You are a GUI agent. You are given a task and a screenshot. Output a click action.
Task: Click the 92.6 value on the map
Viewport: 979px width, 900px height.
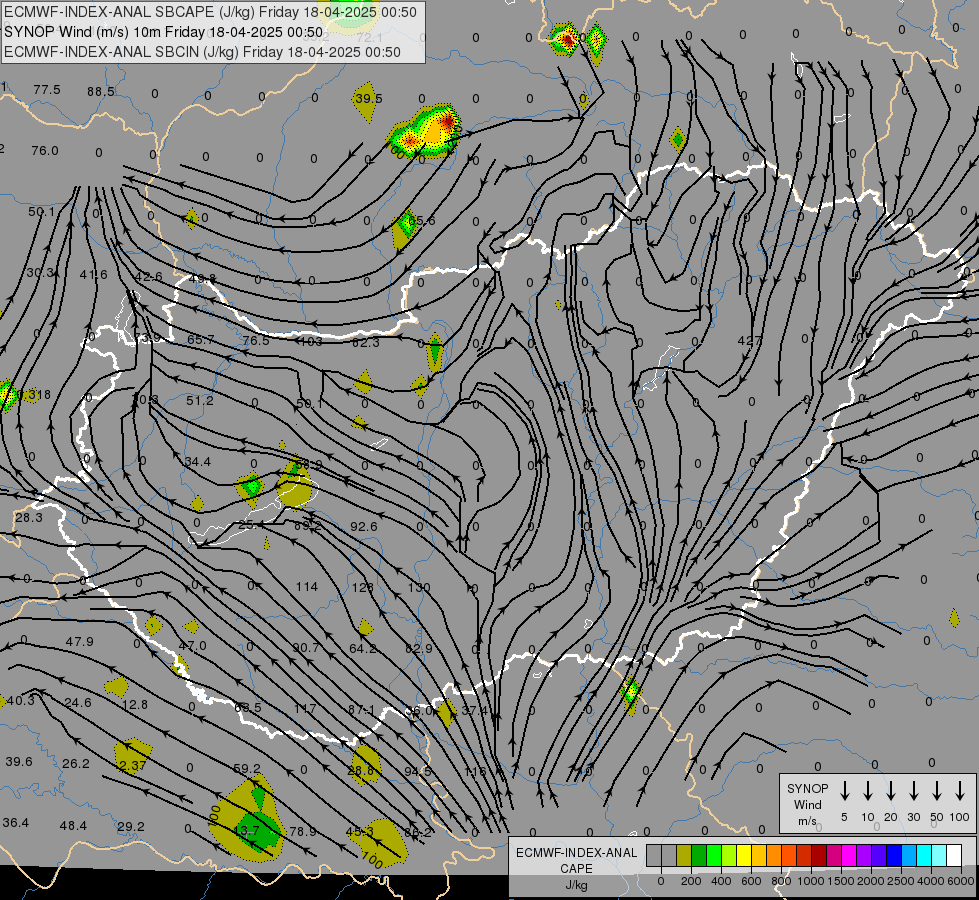pyautogui.click(x=363, y=527)
